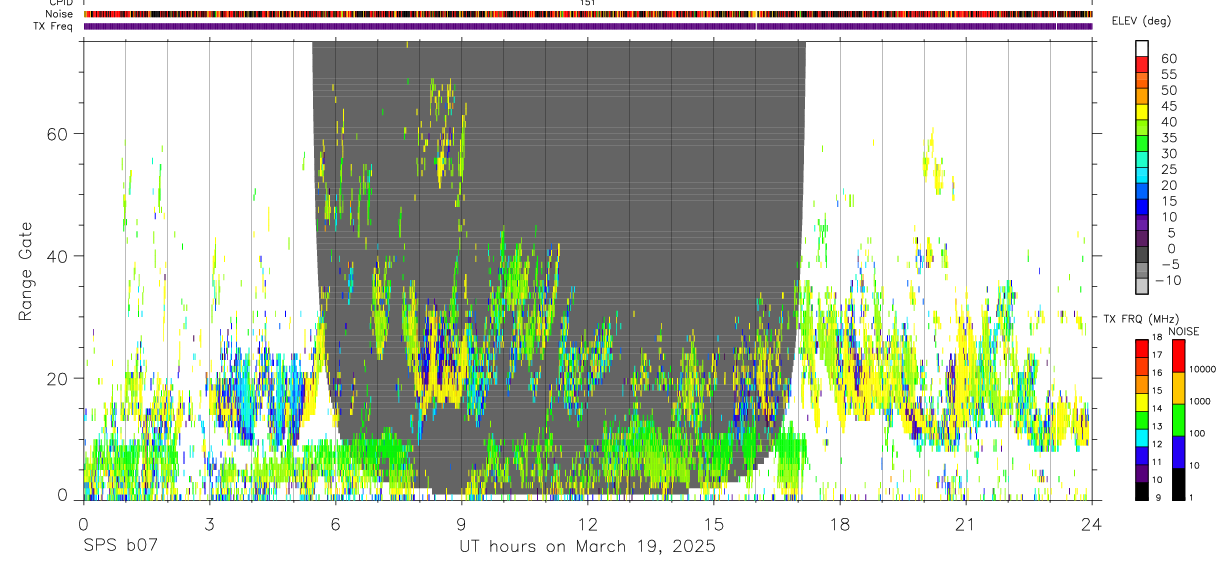This screenshot has width=1228, height=567.
Task: Click the NOISE legend title
Action: (1183, 331)
